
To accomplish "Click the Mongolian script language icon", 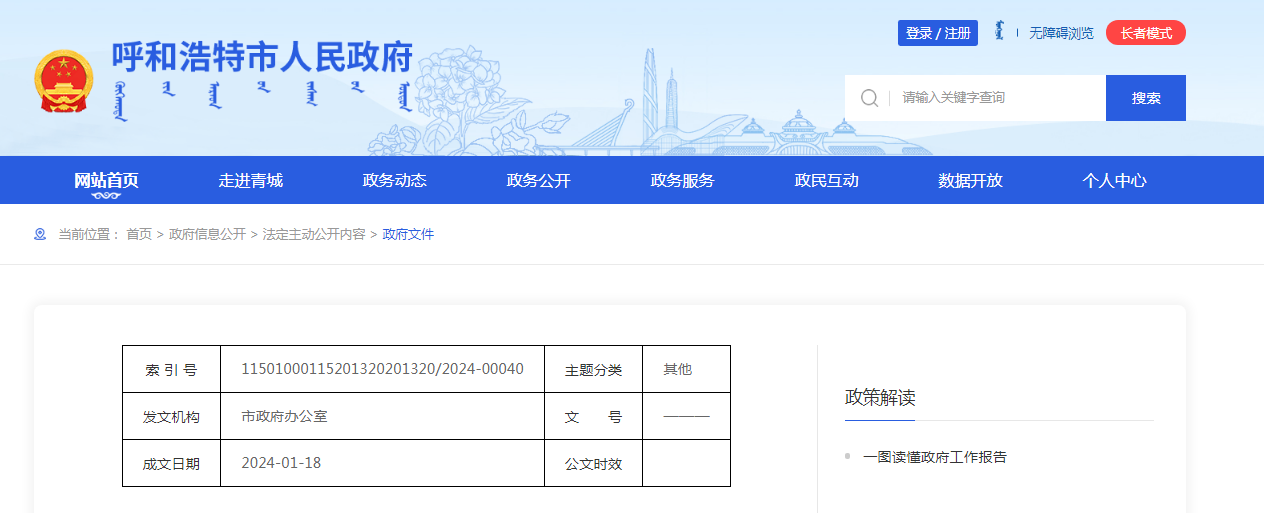I will click(999, 32).
